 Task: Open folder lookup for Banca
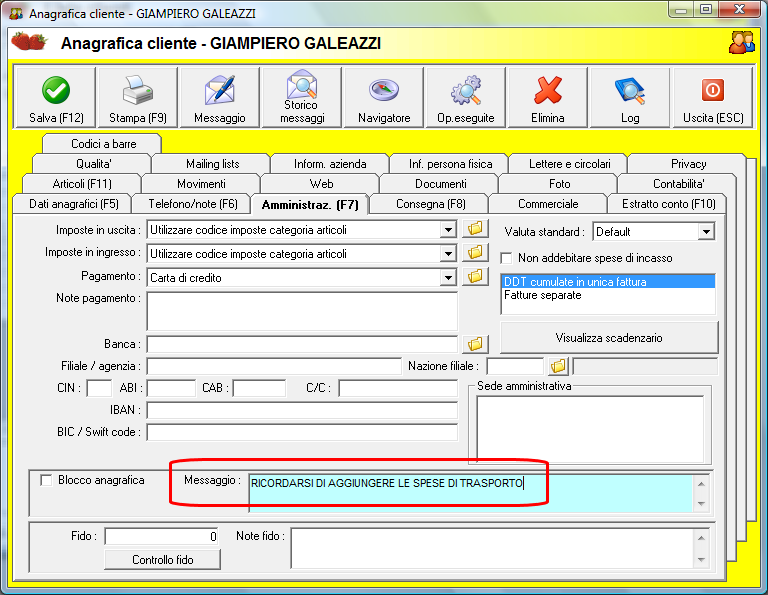coord(475,344)
